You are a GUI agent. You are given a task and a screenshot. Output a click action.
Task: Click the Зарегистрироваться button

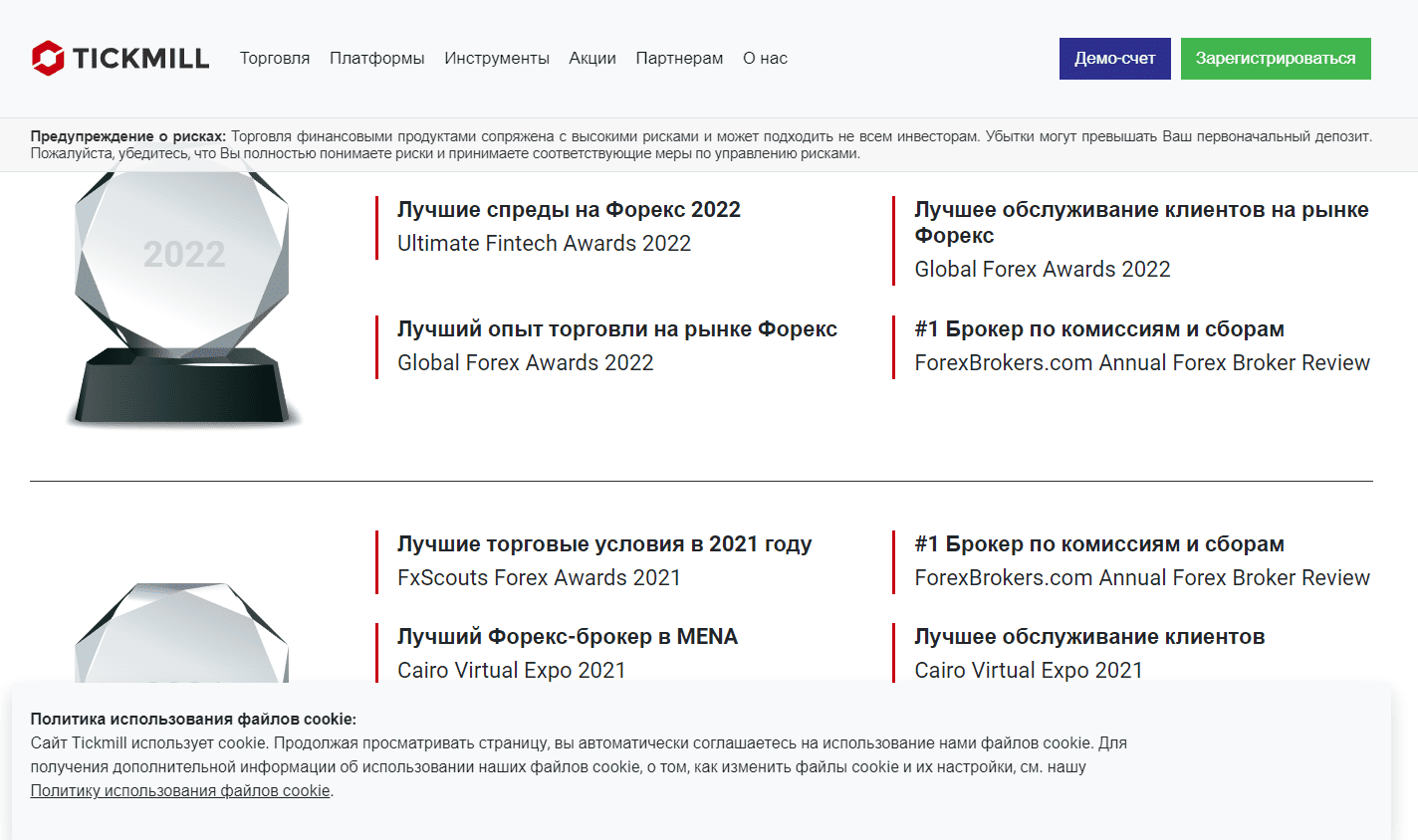click(1276, 59)
